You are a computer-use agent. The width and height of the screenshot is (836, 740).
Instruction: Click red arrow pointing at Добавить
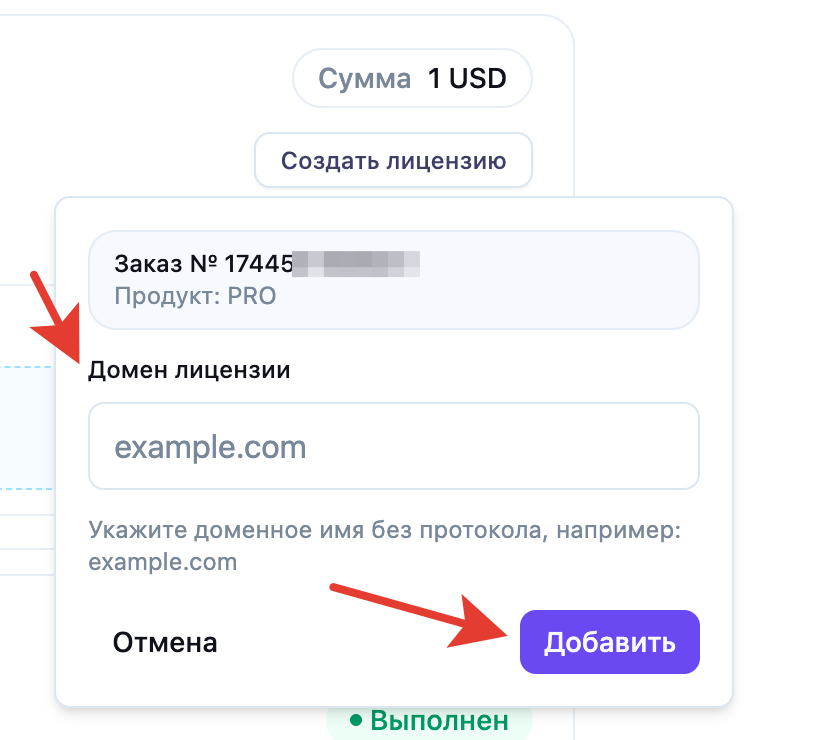click(420, 610)
